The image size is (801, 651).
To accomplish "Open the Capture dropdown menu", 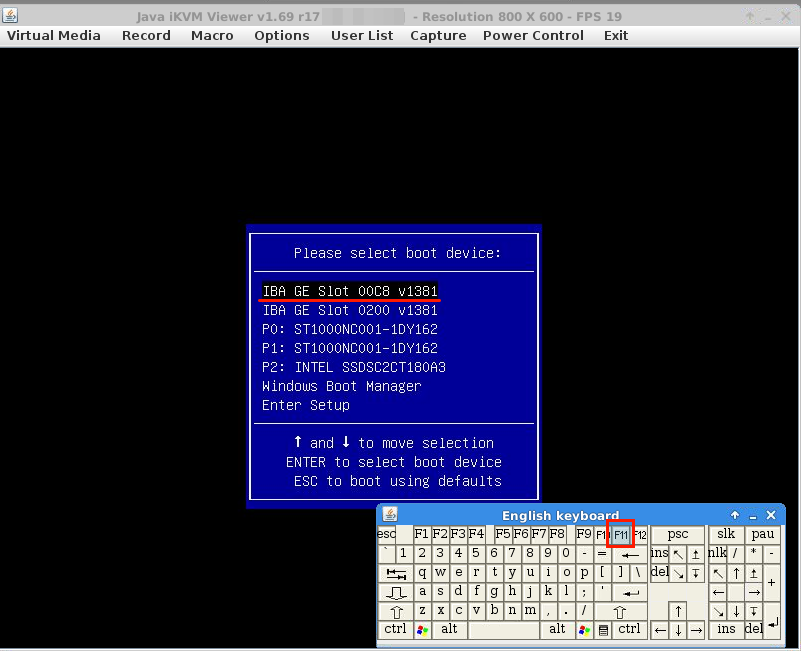I will [438, 35].
